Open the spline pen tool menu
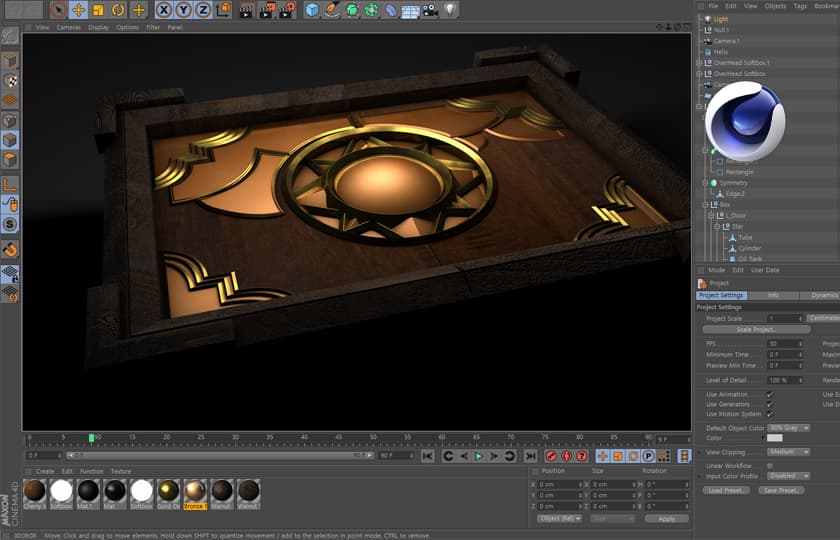840x540 pixels. (332, 10)
